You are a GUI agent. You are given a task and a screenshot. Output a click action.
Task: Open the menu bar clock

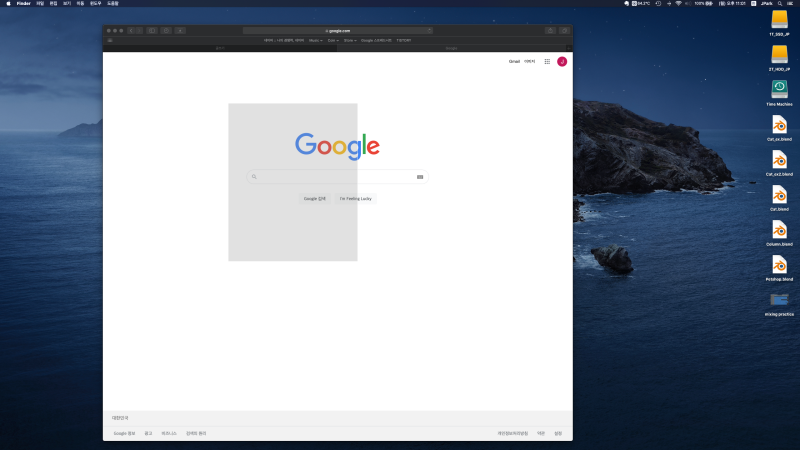pyautogui.click(x=732, y=4)
